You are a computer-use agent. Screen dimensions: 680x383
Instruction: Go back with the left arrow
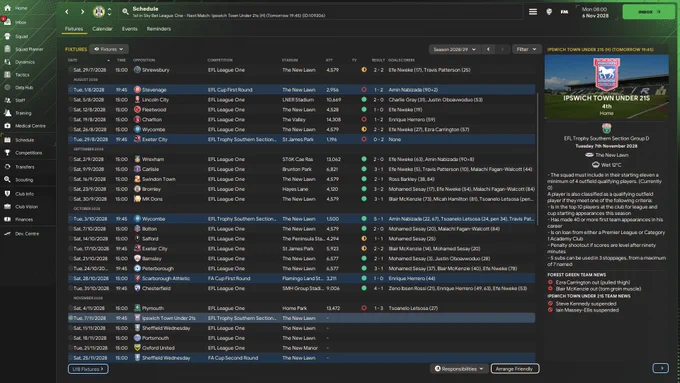point(67,12)
